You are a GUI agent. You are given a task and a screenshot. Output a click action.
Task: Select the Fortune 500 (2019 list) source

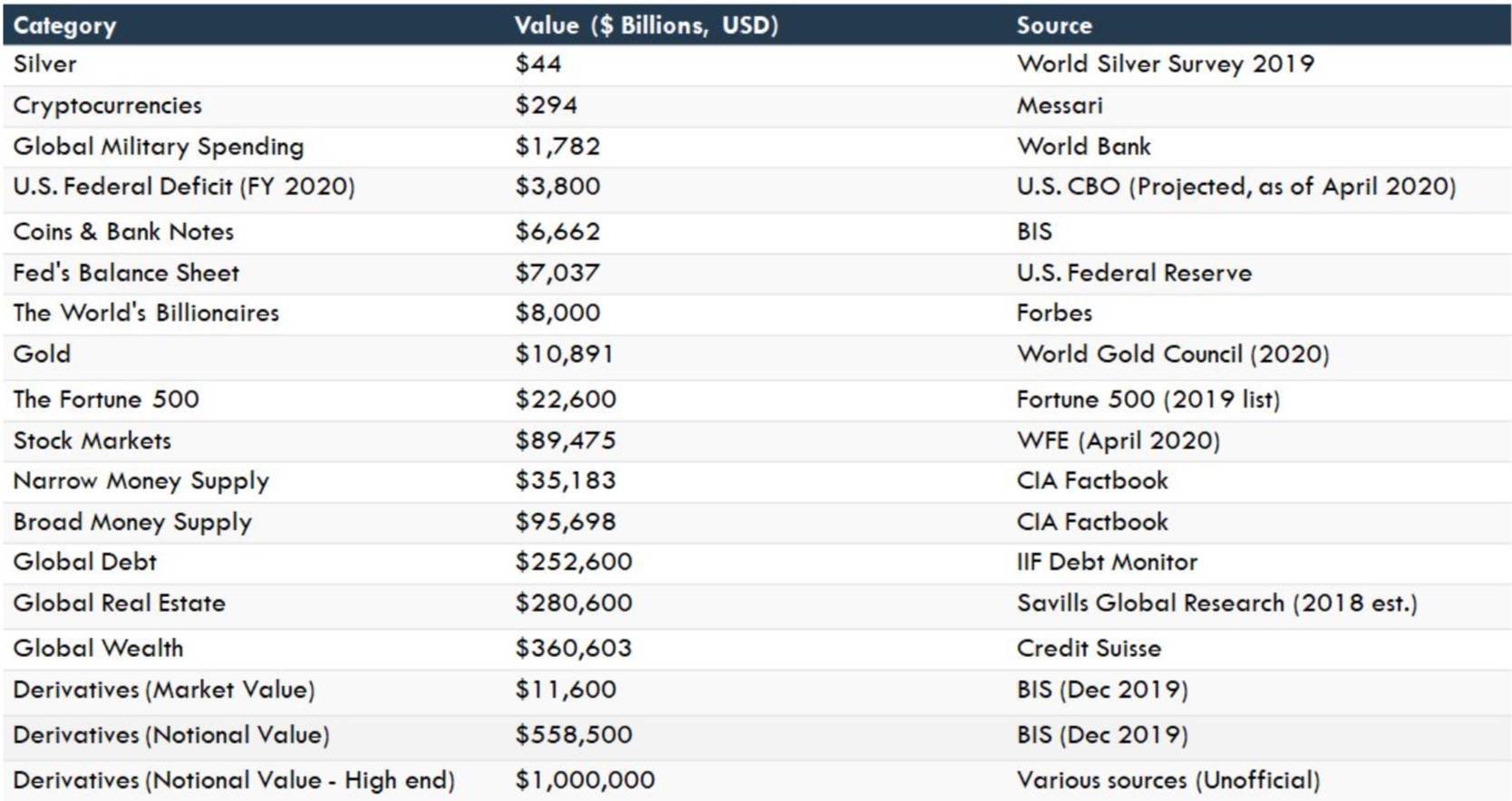[x=1148, y=400]
